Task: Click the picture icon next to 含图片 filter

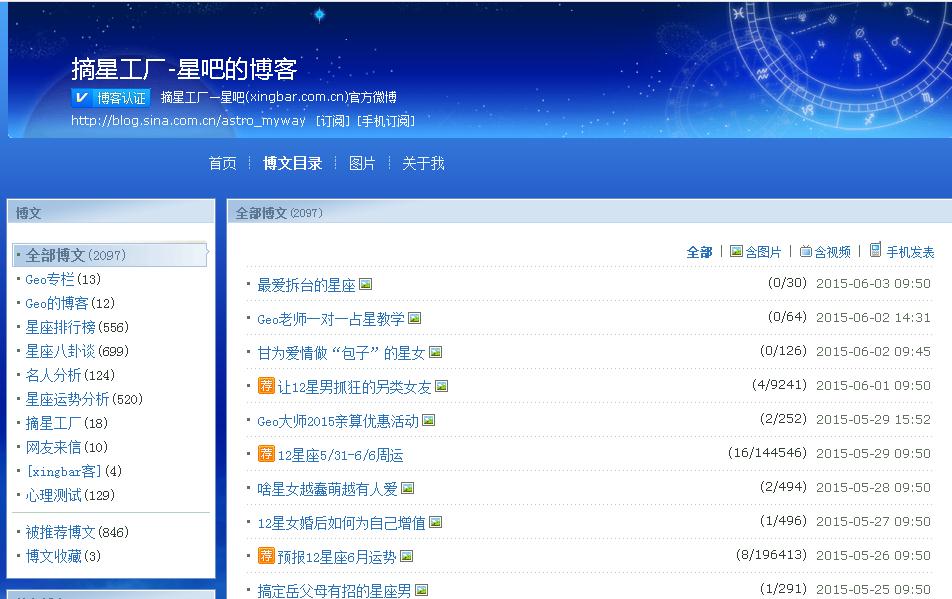Action: click(x=736, y=252)
